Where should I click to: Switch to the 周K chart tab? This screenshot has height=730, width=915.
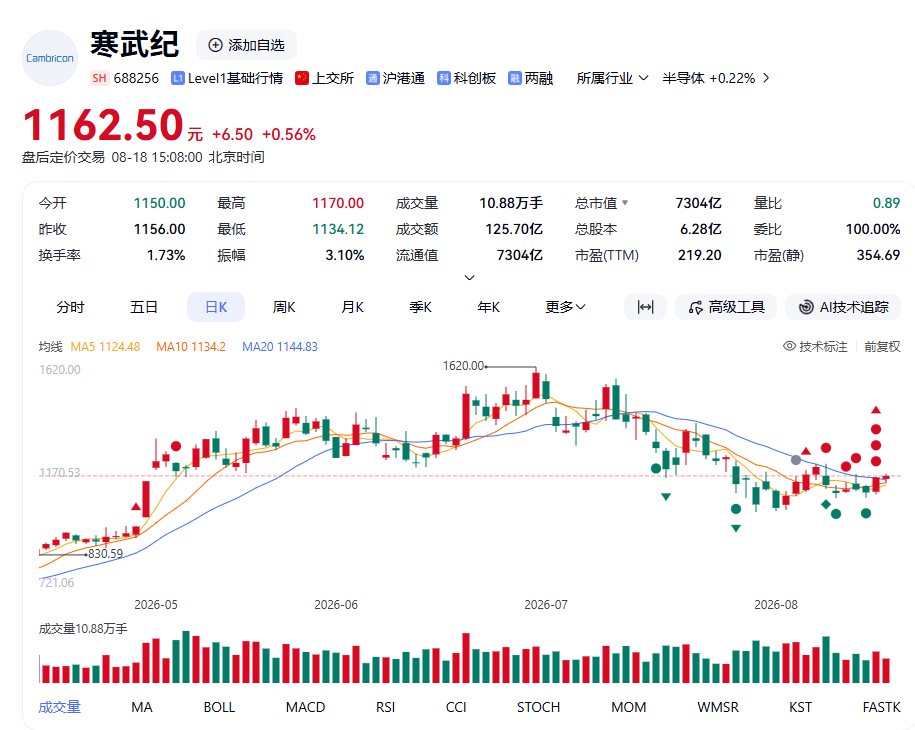pos(284,307)
